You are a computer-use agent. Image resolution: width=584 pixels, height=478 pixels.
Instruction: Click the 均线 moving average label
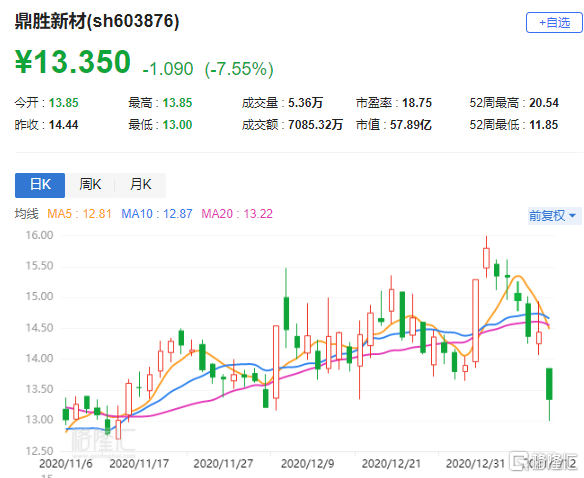[x=26, y=214]
